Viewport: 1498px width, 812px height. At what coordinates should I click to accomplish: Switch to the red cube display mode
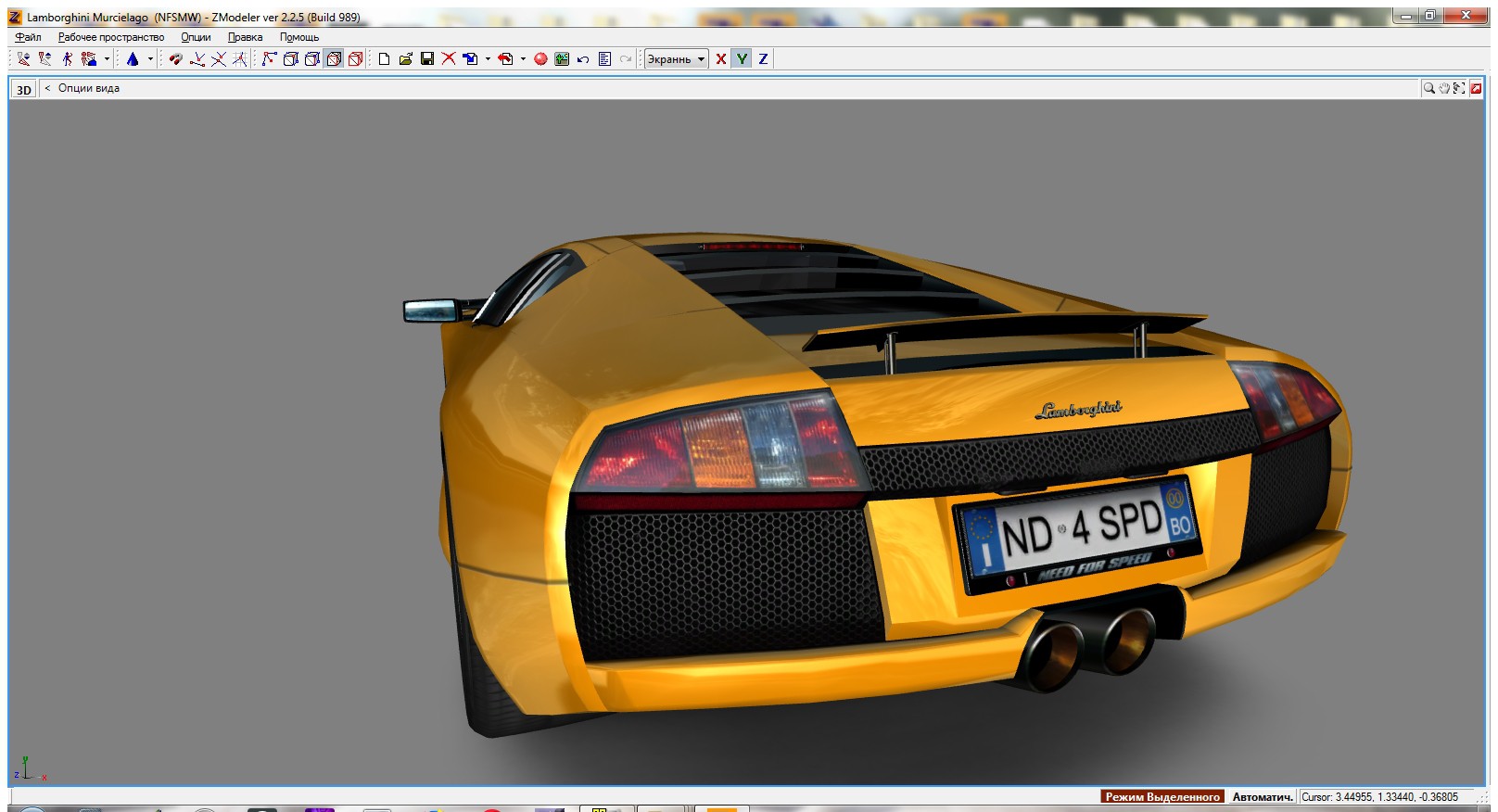355,58
